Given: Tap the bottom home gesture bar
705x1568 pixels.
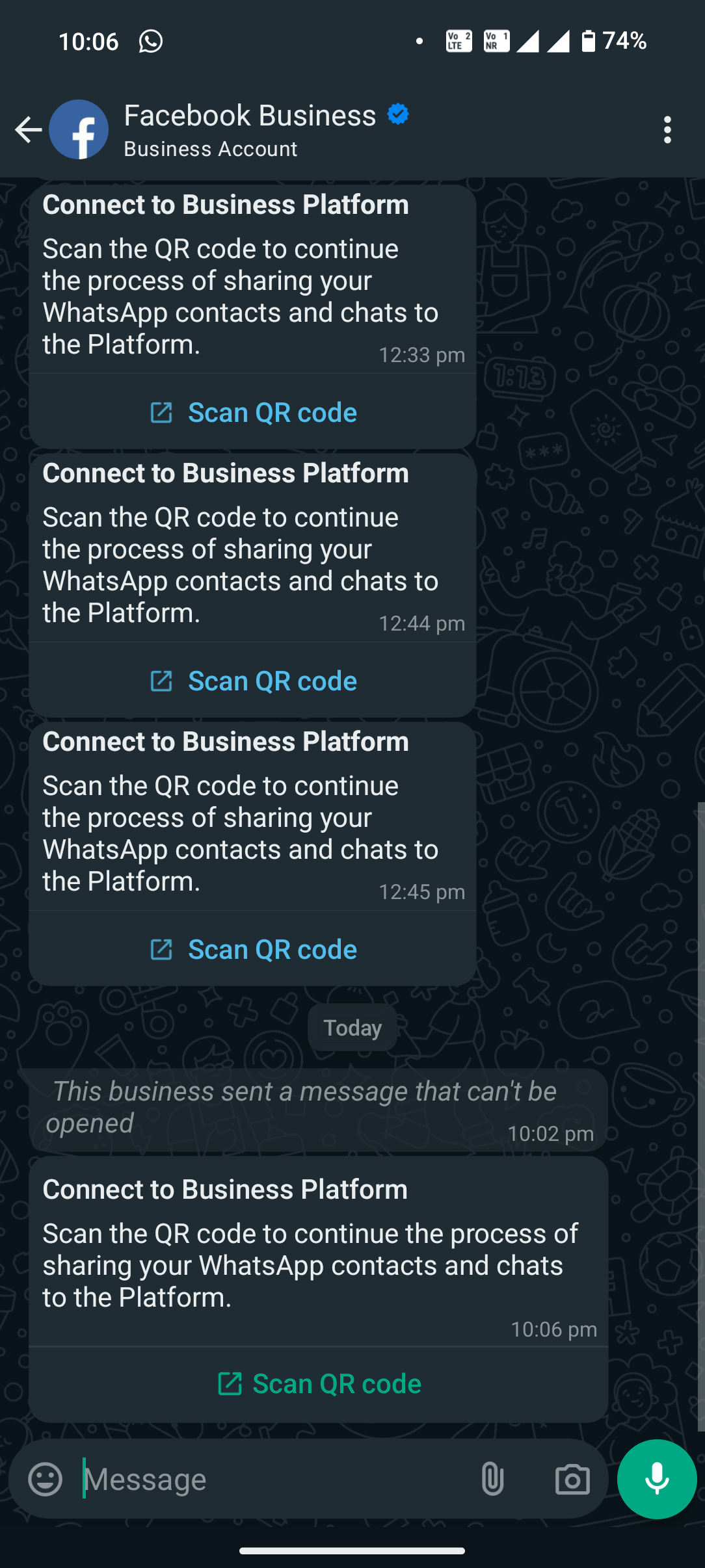Looking at the screenshot, I should [352, 1550].
